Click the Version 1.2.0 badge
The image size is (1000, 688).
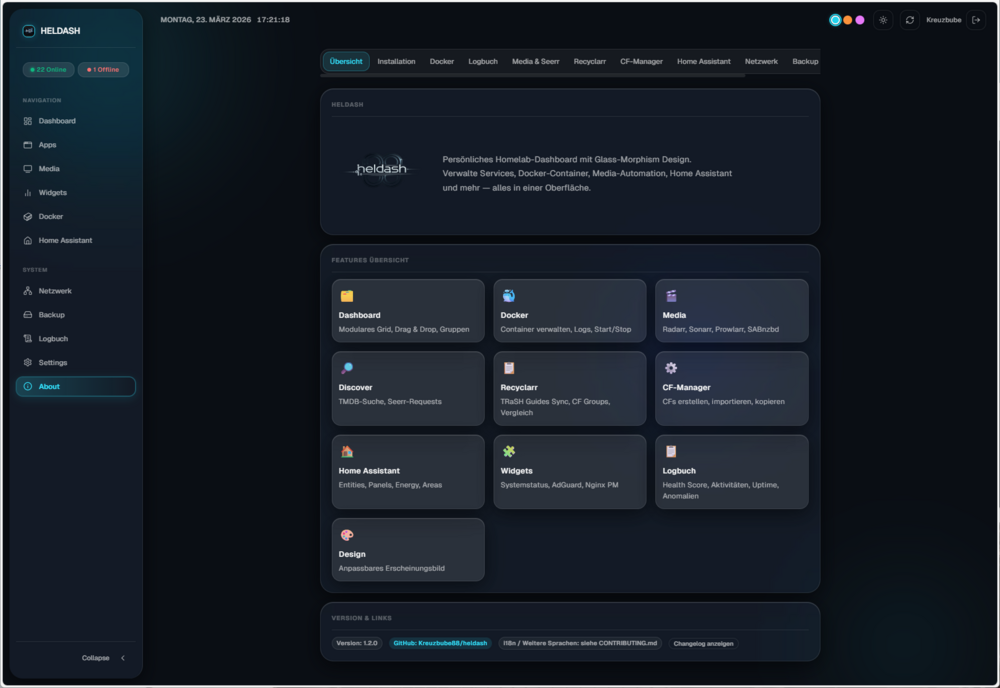pos(357,643)
